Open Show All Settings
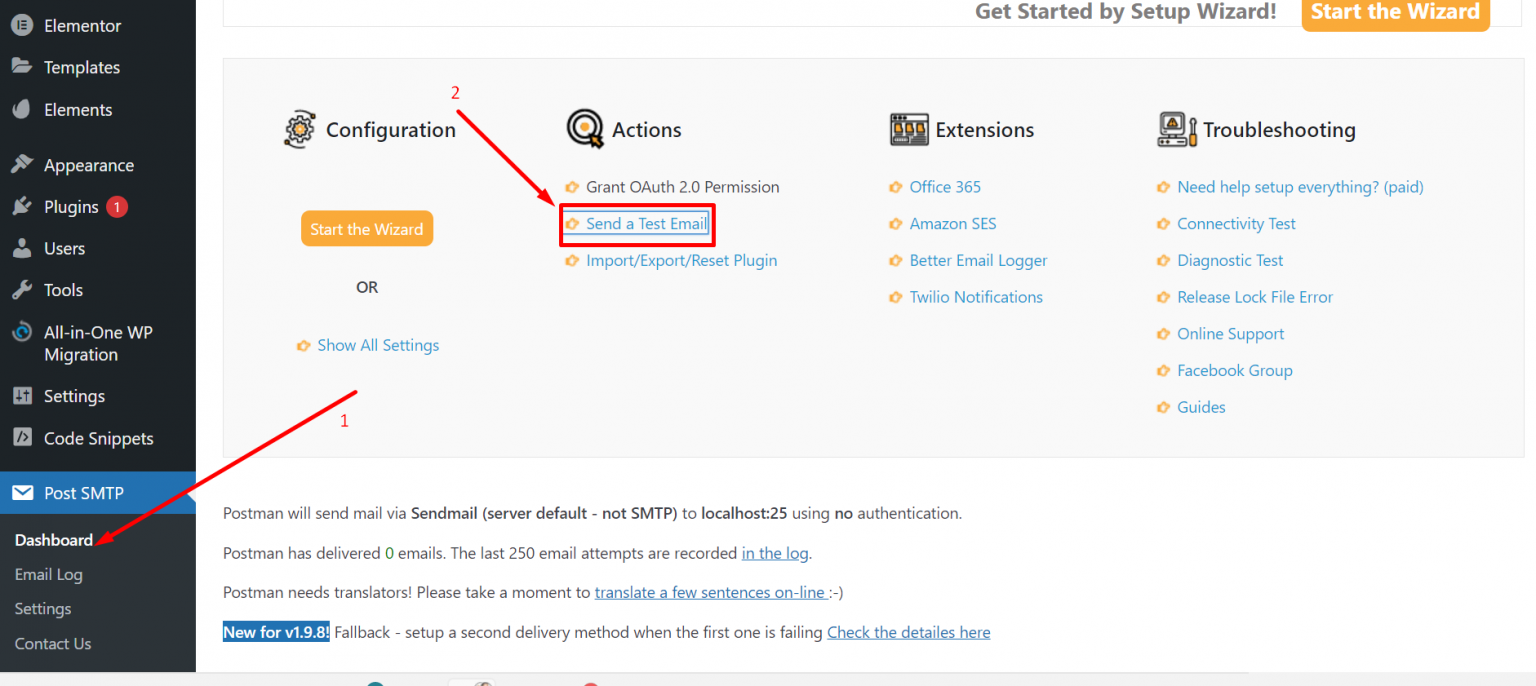The height and width of the screenshot is (686, 1536). click(378, 345)
